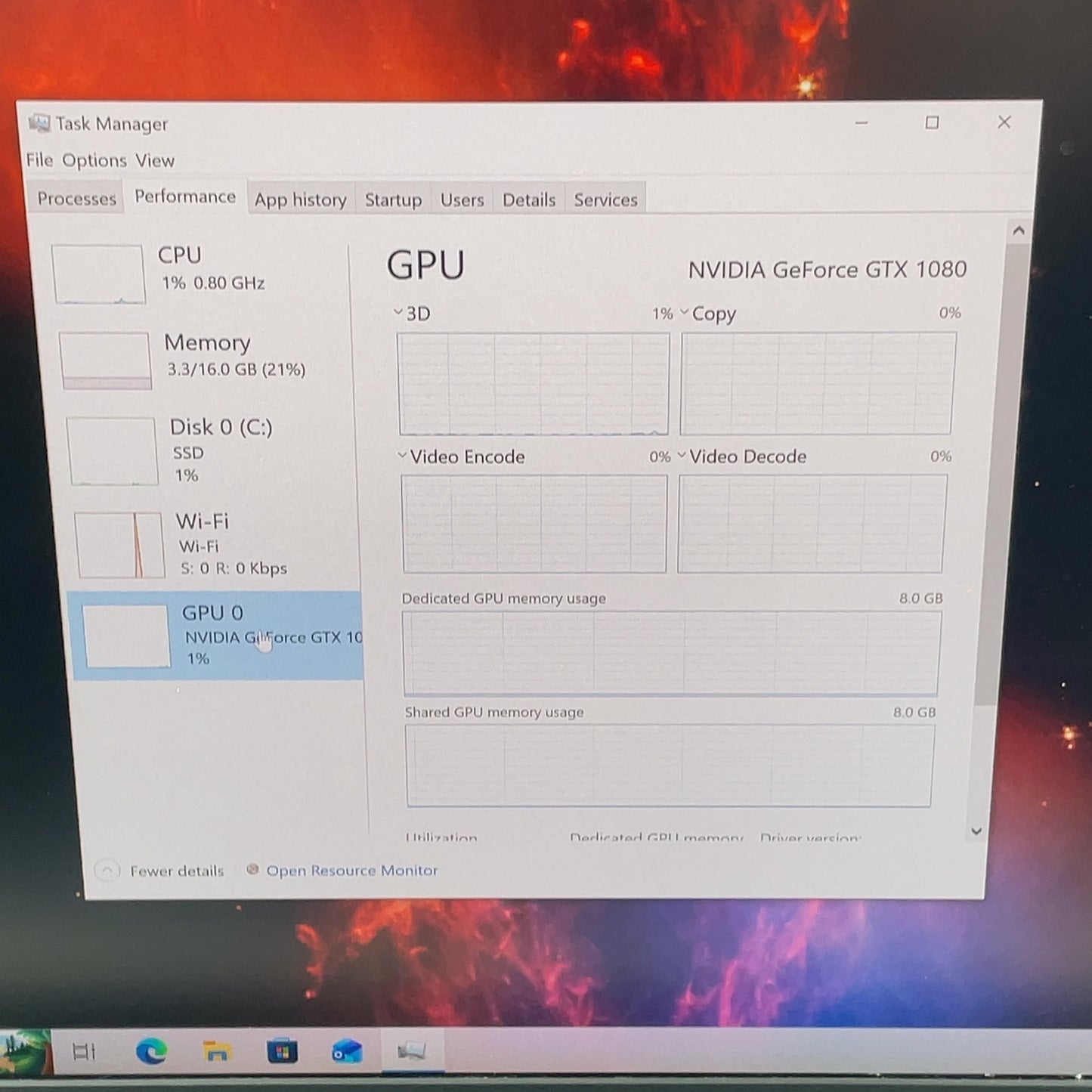1092x1092 pixels.
Task: Select CPU in the performance sidebar
Action: point(199,274)
